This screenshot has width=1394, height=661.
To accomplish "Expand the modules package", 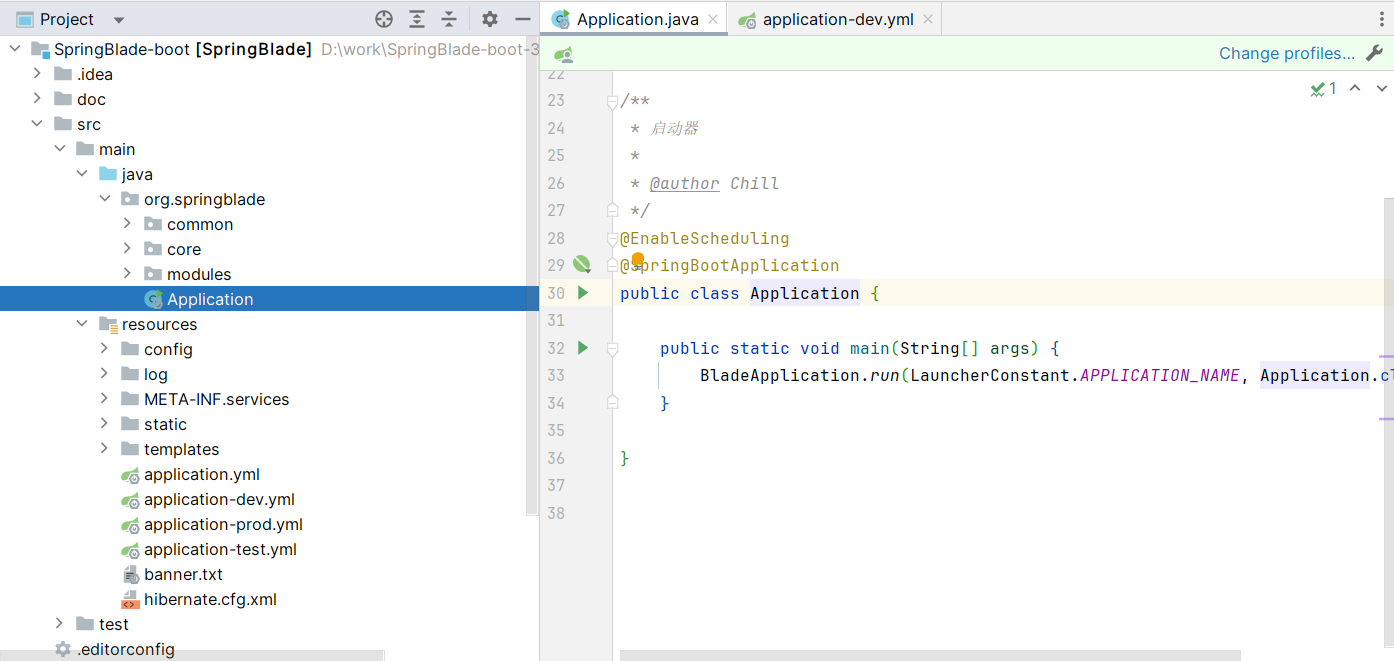I will 127,274.
